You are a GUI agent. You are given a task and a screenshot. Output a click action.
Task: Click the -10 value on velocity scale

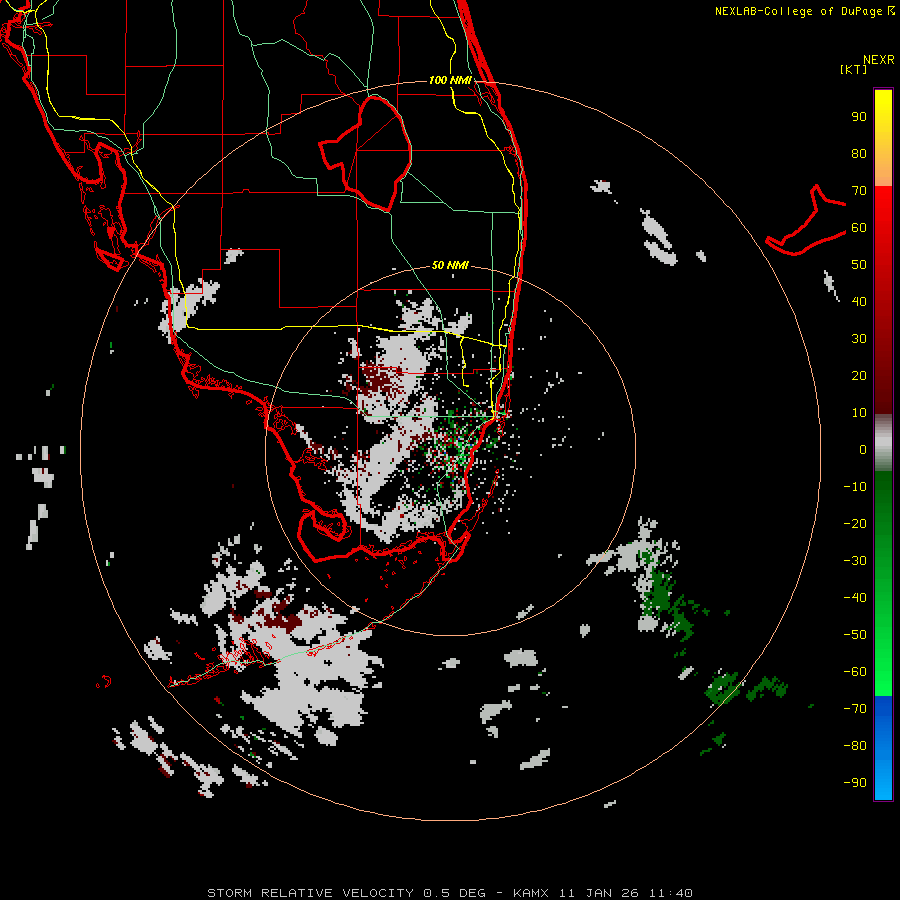[x=855, y=487]
